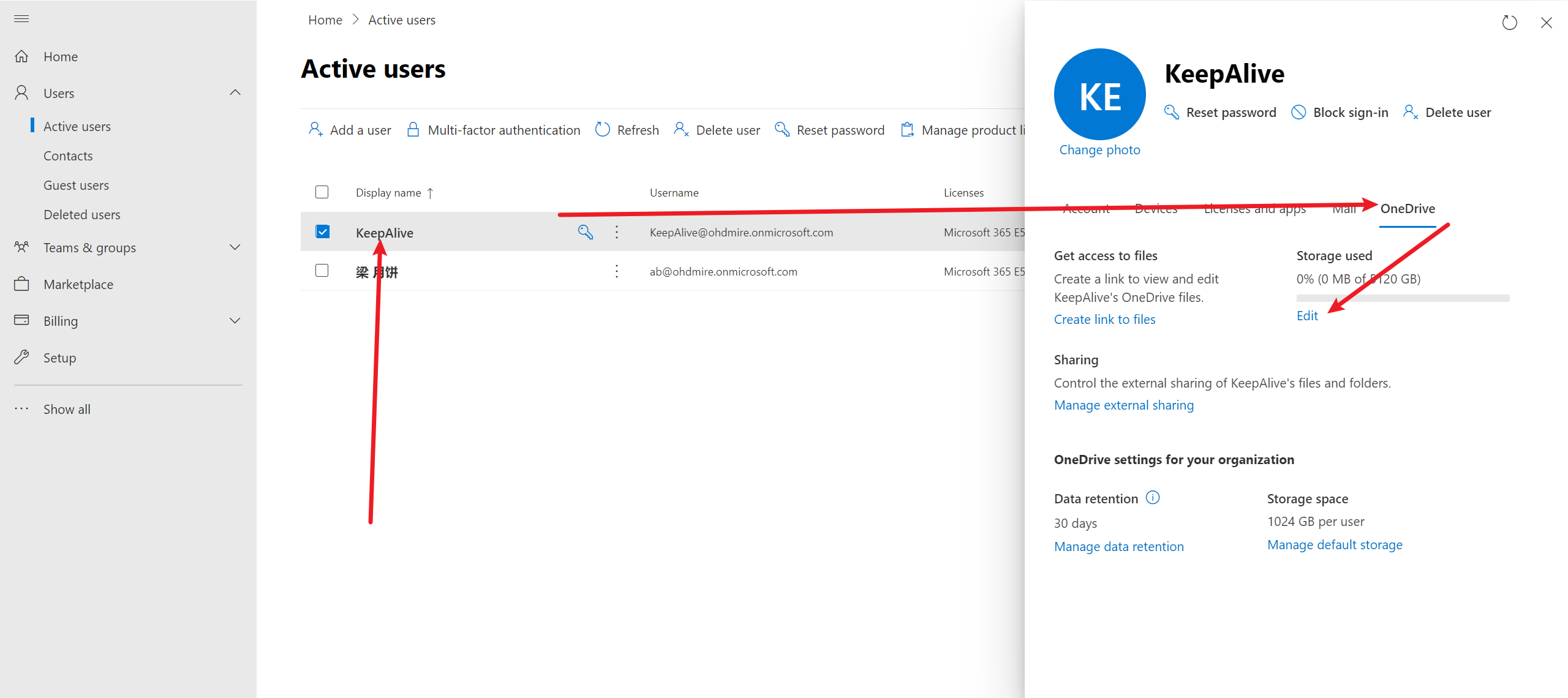
Task: Click the storage used progress bar
Action: (x=1403, y=298)
